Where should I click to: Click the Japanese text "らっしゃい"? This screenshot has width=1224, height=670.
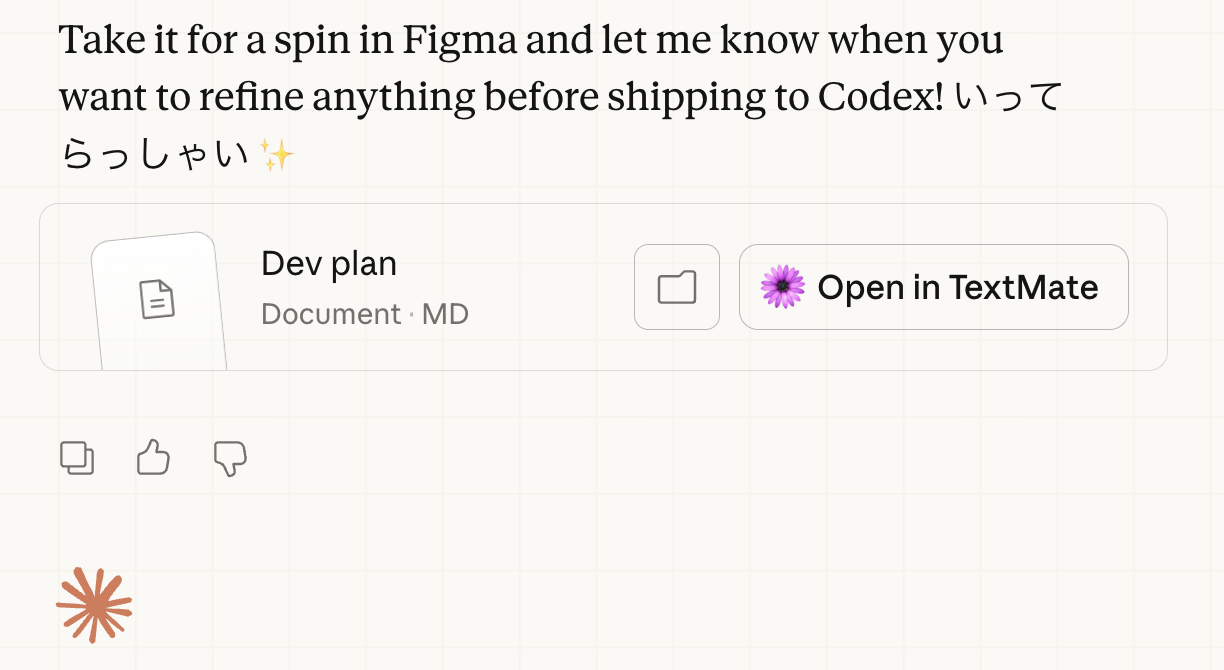[155, 155]
